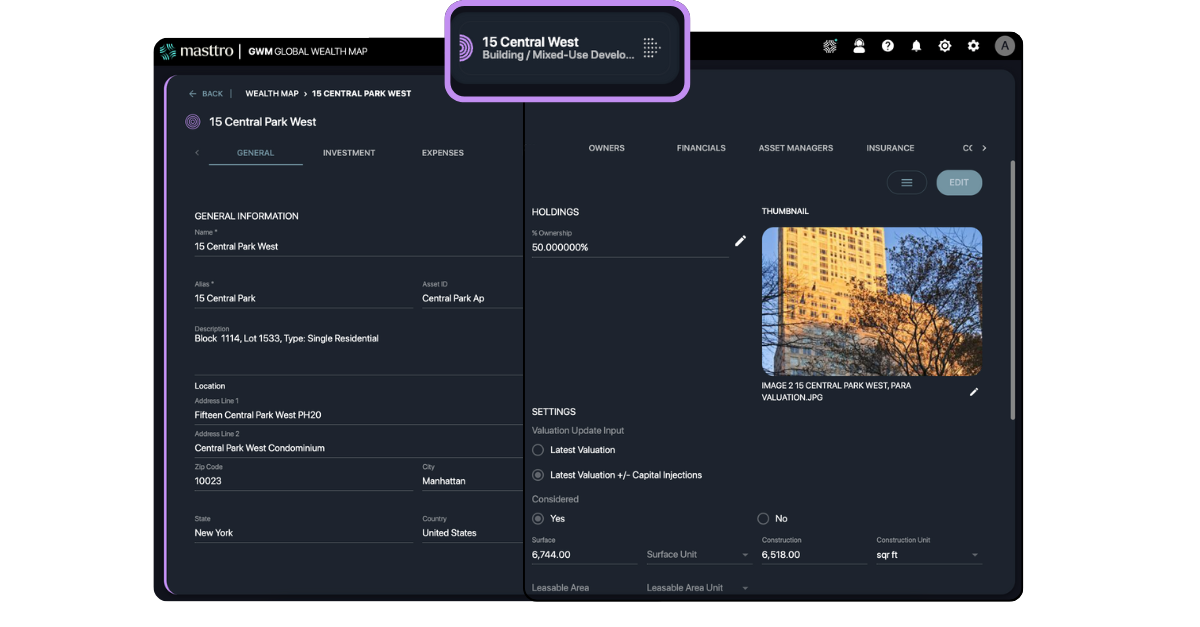The image size is (1200, 627).
Task: Go back using the Back link
Action: [206, 93]
